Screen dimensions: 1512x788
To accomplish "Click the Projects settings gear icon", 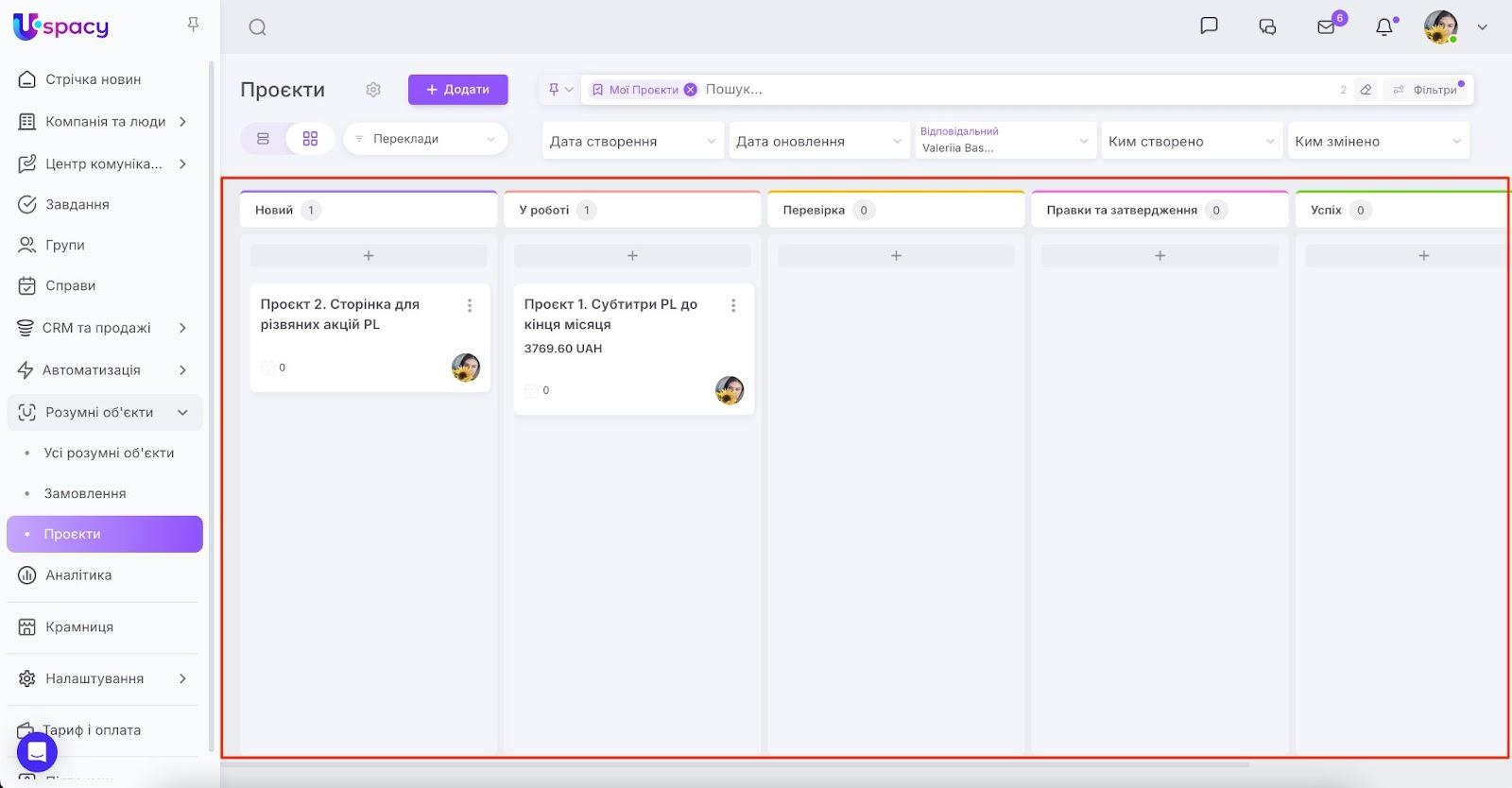I will point(373,90).
